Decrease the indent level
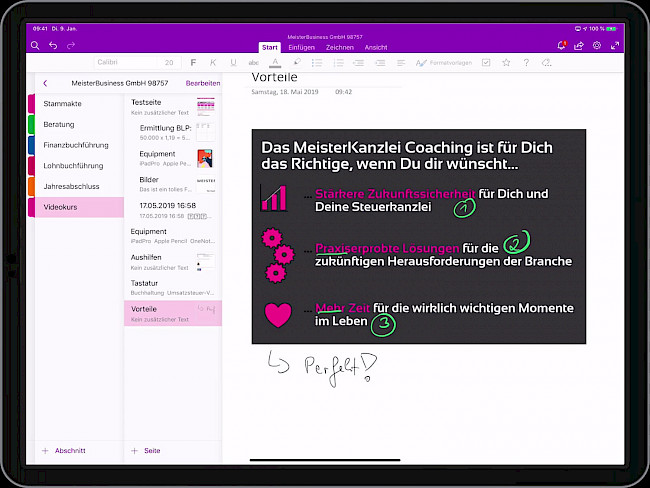Image resolution: width=650 pixels, height=488 pixels. (x=359, y=63)
